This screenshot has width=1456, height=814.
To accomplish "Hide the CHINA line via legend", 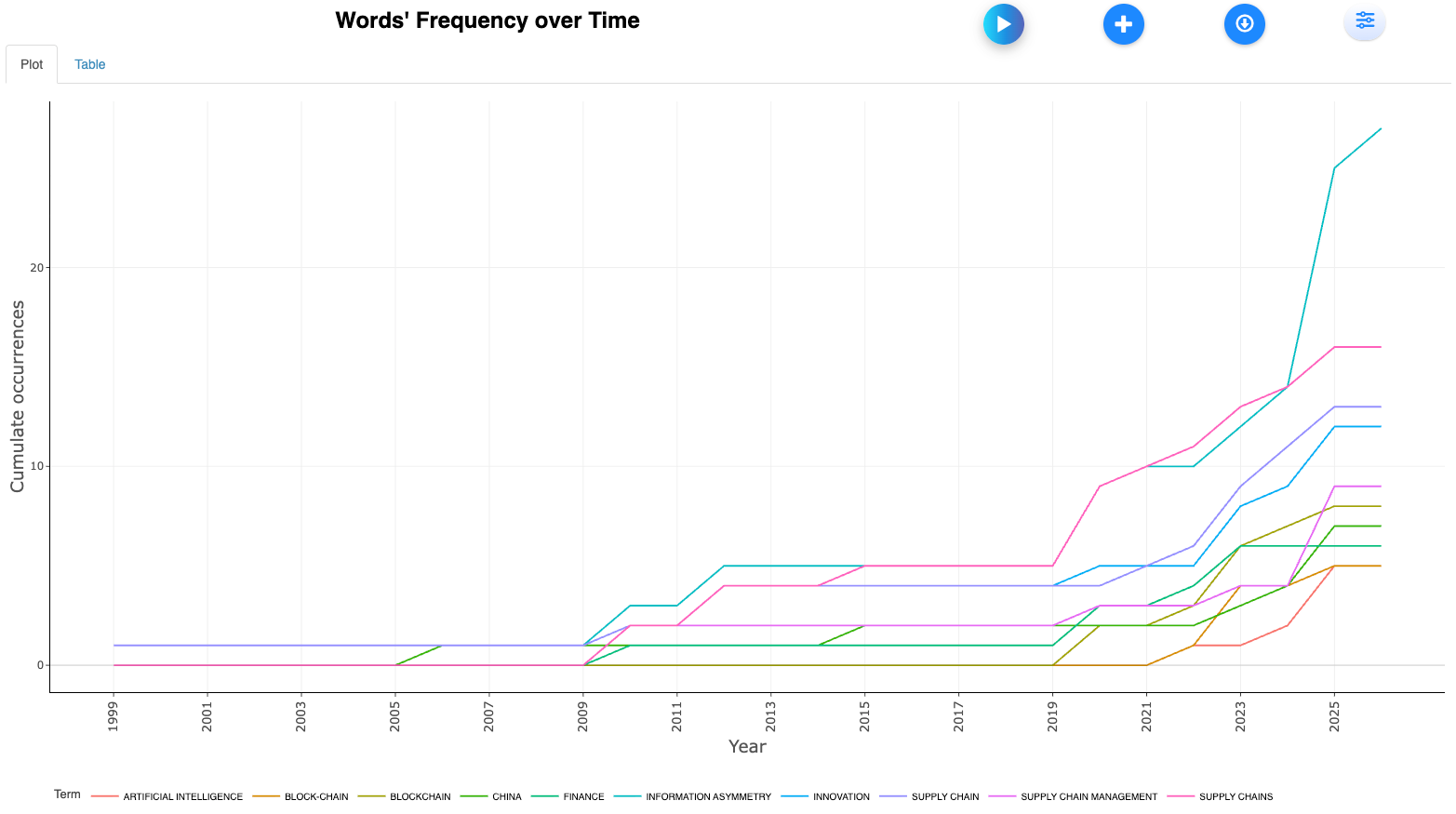I will point(506,797).
